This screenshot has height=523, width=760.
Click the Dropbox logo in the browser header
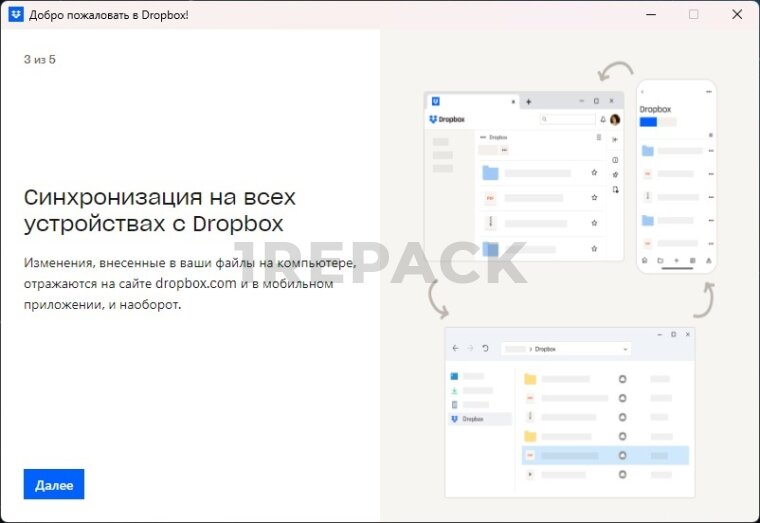[446, 119]
